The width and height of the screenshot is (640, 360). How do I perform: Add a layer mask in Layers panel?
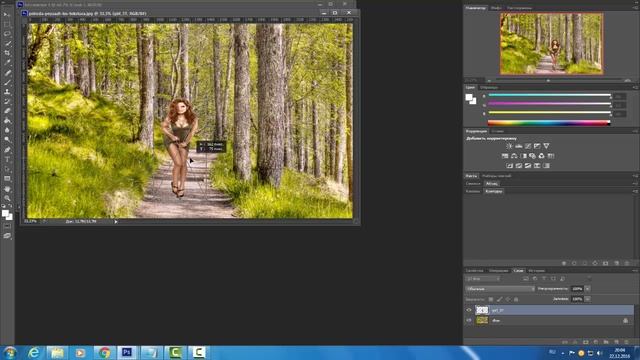[585, 342]
